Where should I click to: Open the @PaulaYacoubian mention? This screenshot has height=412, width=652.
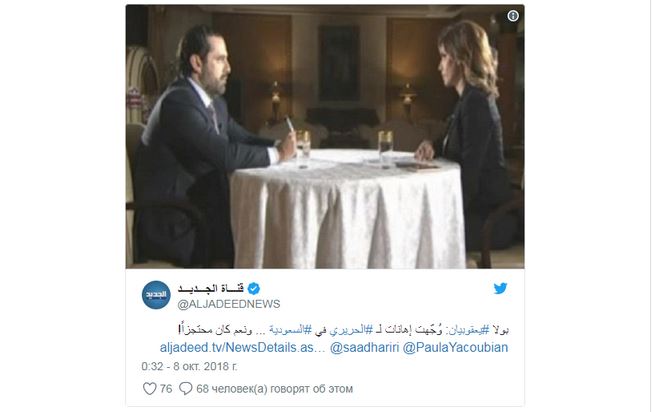(455, 348)
